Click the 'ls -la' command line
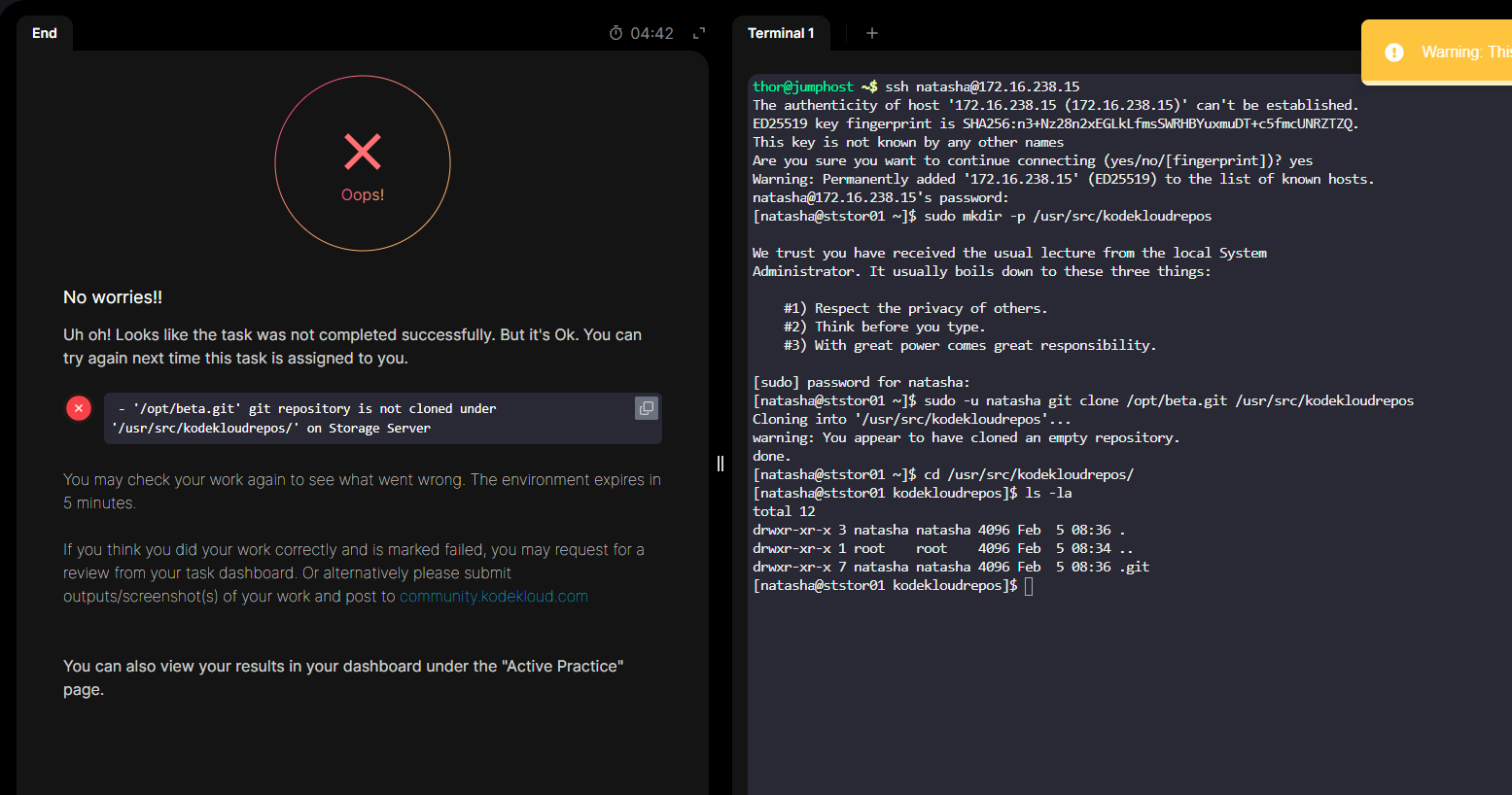1512x795 pixels. click(x=912, y=493)
